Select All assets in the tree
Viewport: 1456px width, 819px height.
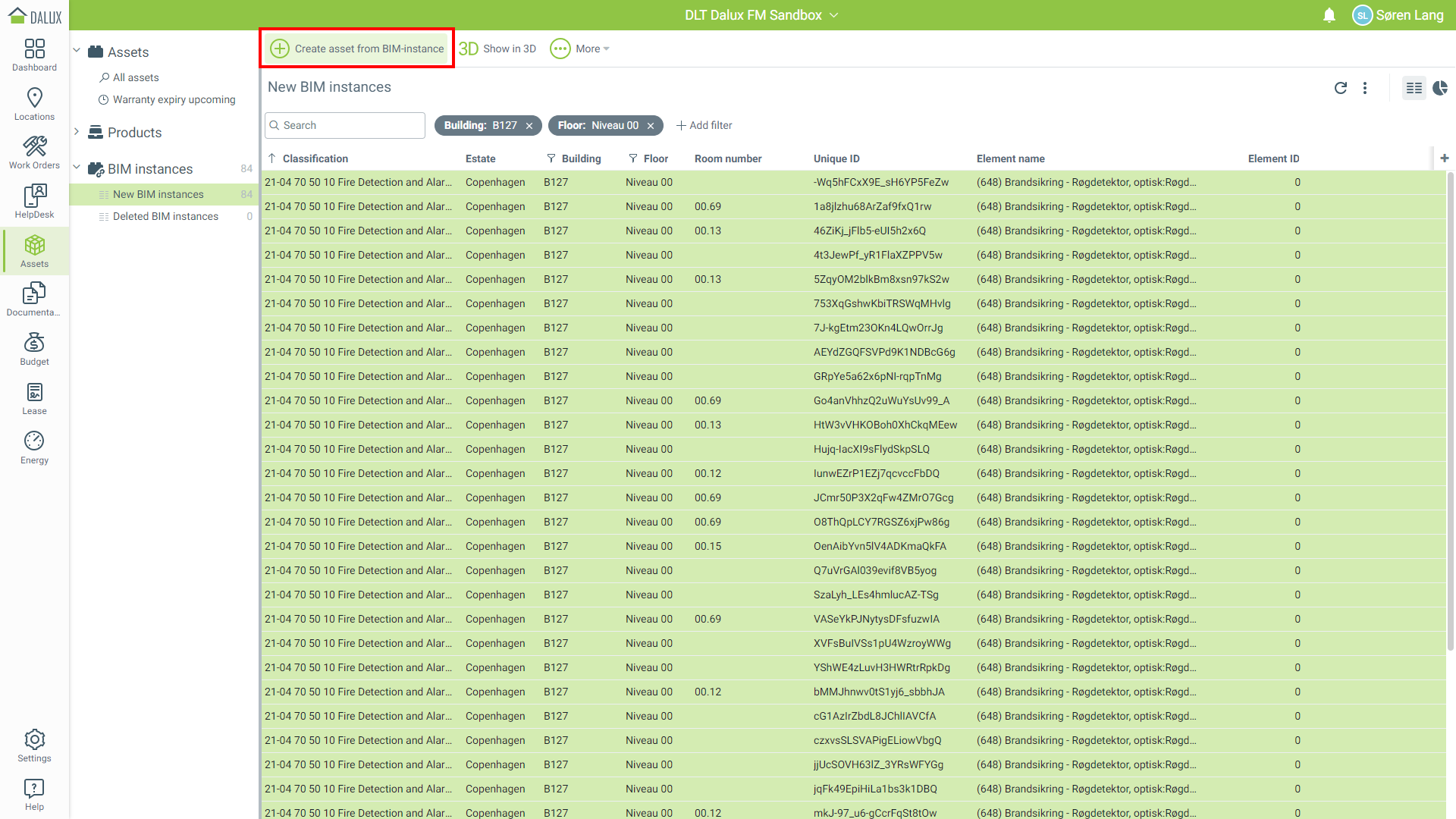pos(136,77)
